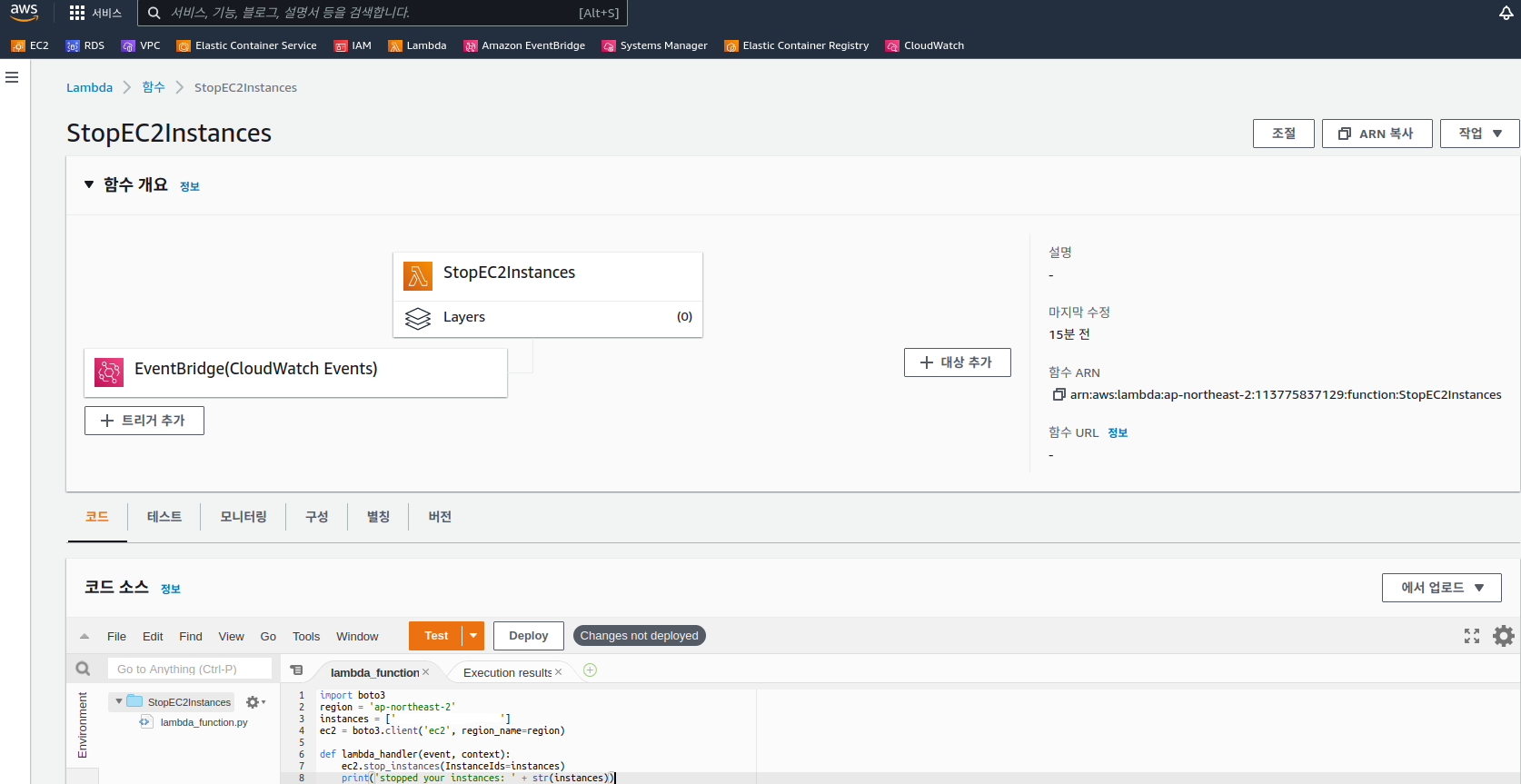Open the editor View menu
The width and height of the screenshot is (1521, 784).
pyautogui.click(x=231, y=637)
